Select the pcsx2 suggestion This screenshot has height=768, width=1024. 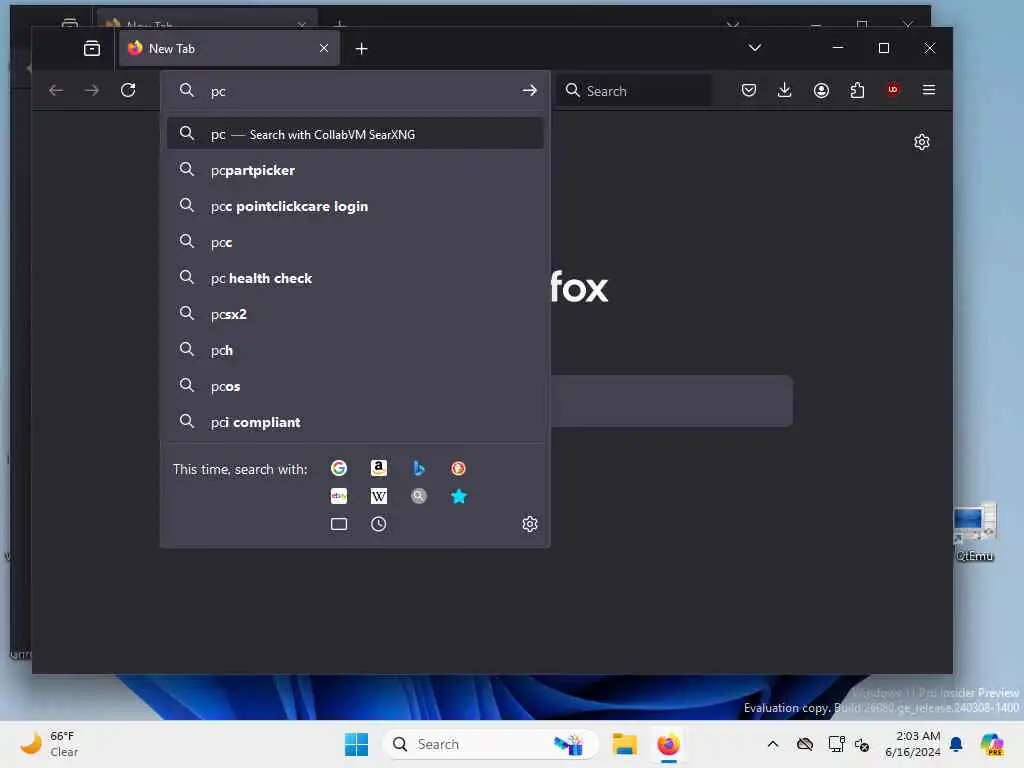[355, 313]
